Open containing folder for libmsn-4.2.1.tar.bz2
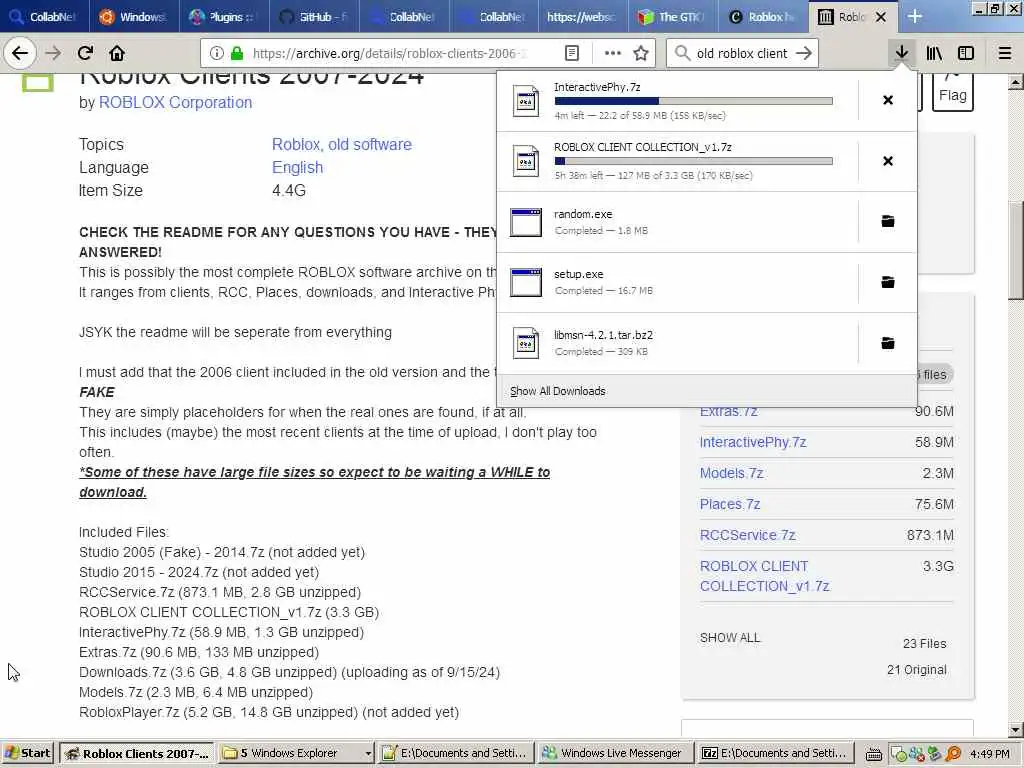 coord(888,343)
